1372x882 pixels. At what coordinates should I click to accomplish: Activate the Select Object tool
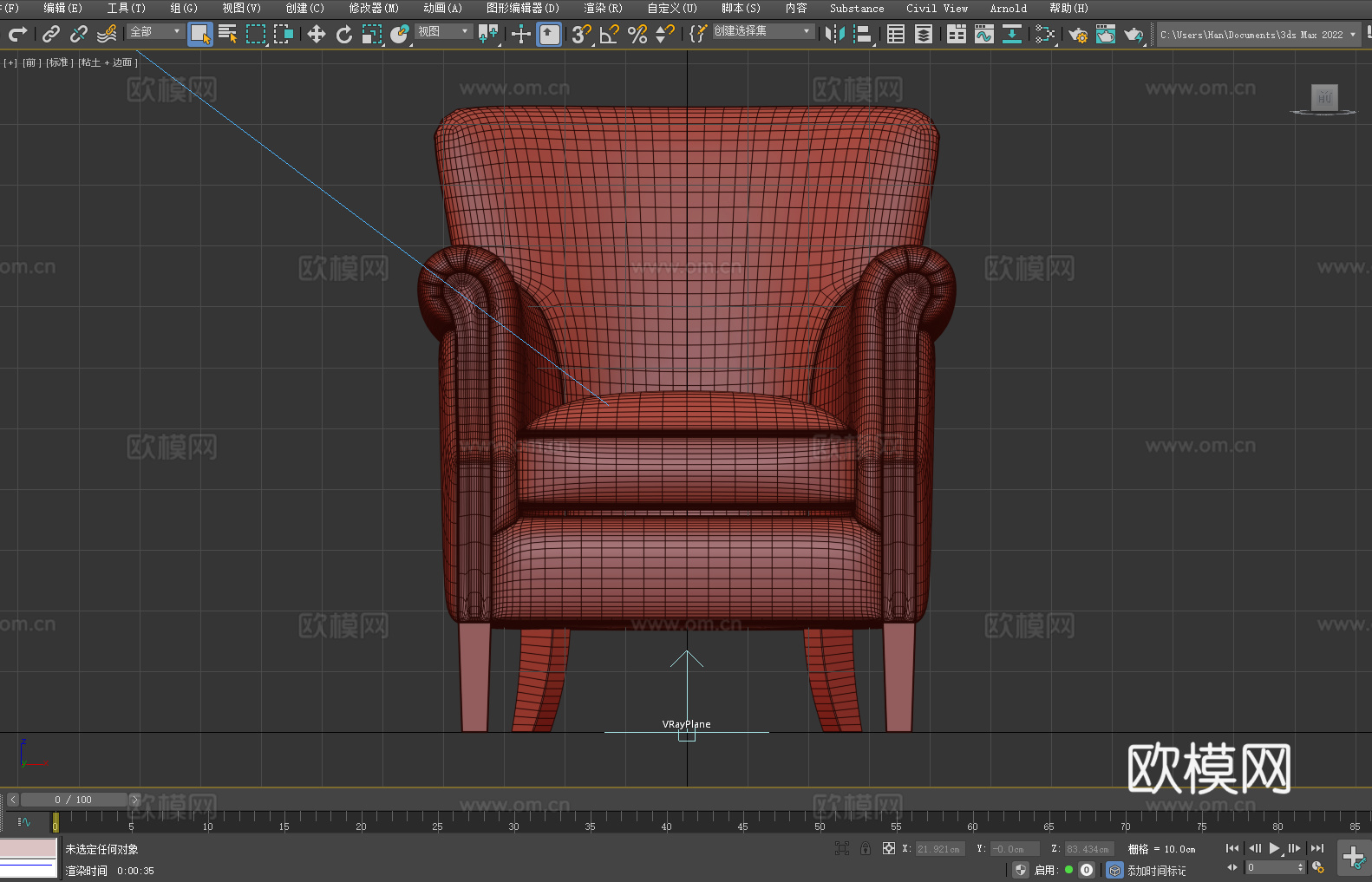[x=200, y=34]
